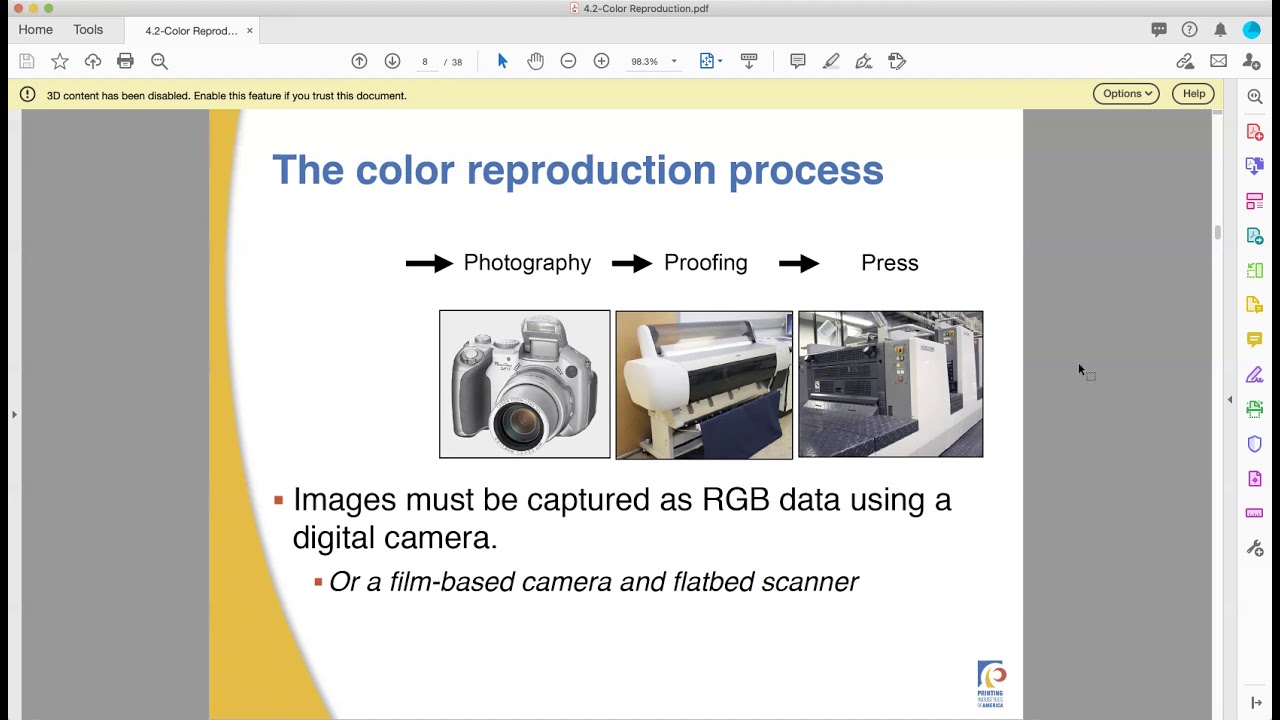This screenshot has height=720, width=1280.
Task: Add a sticky note comment
Action: click(x=798, y=61)
